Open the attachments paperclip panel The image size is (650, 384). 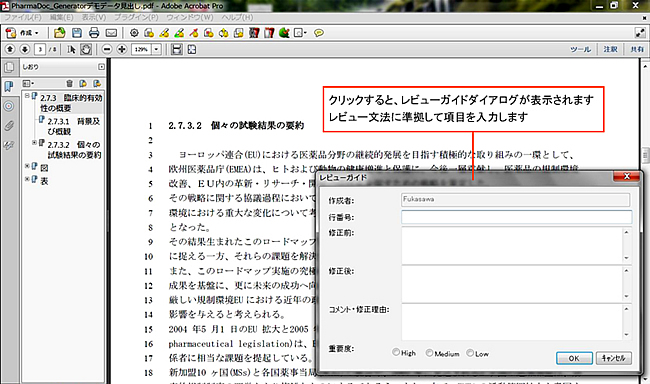click(x=9, y=125)
